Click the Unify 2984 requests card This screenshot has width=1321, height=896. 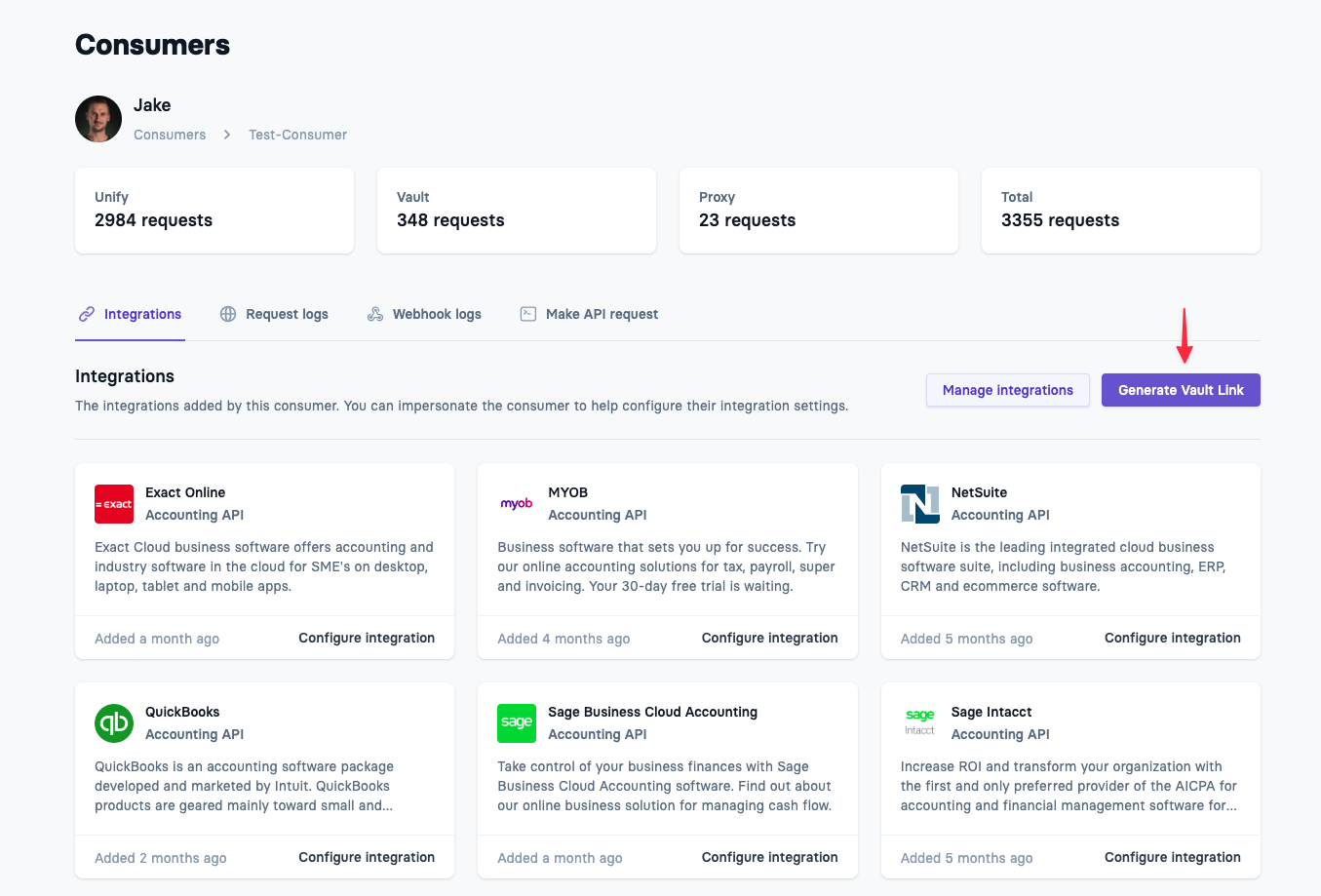click(214, 211)
